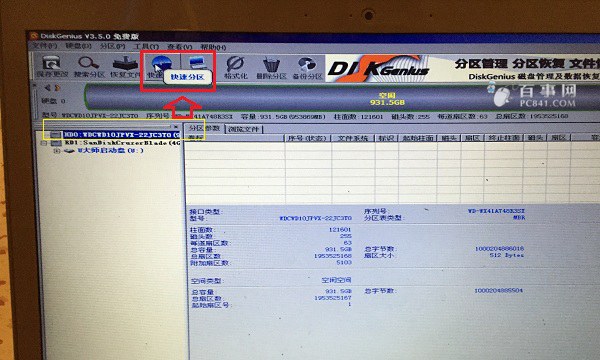Image resolution: width=600 pixels, height=360 pixels.
Task: Click the MBR partition table type value
Action: point(519,217)
